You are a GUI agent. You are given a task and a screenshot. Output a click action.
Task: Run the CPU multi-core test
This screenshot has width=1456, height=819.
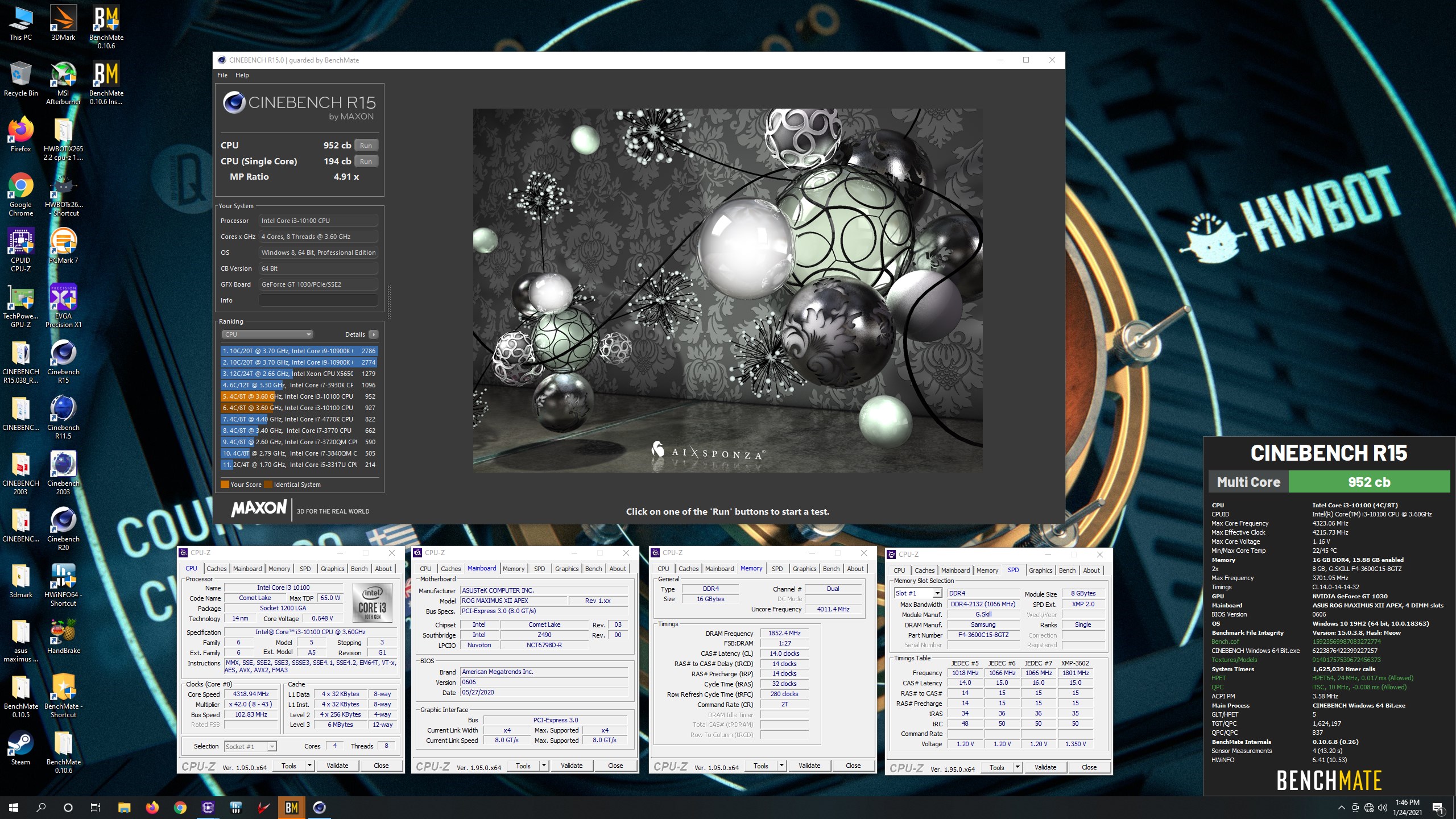tap(366, 146)
